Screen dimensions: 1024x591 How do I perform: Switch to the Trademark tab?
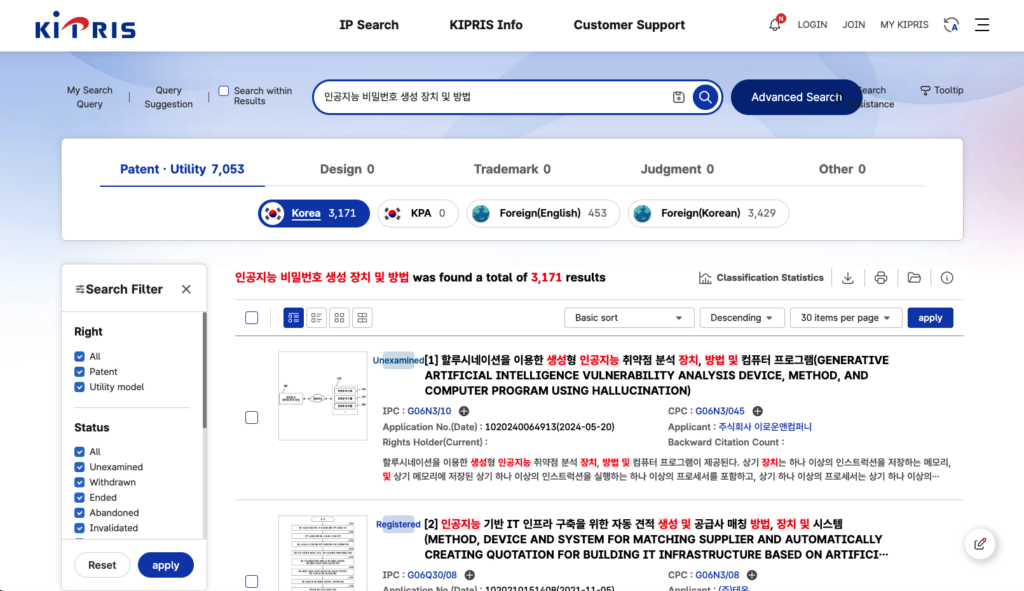pos(511,169)
